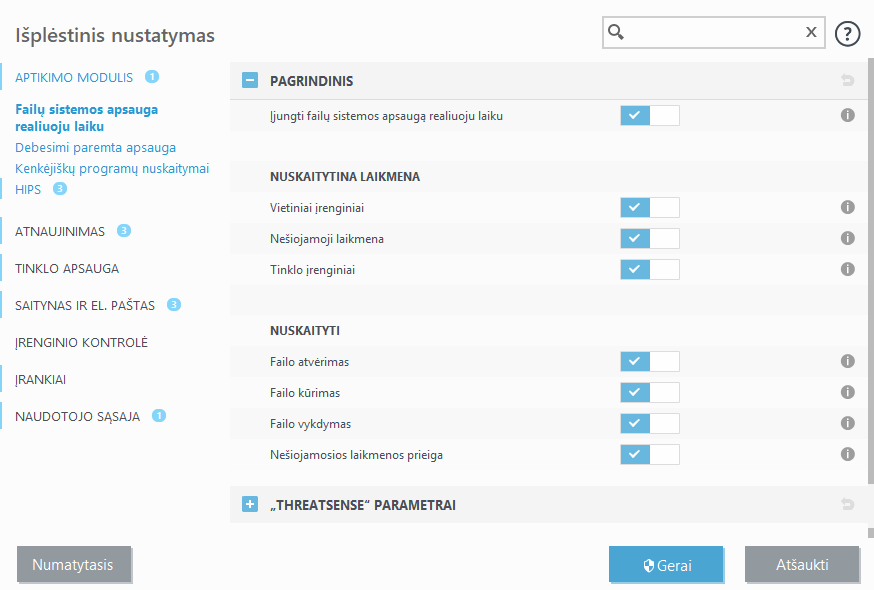Disable Failo vykdymas scanning

[x=647, y=423]
